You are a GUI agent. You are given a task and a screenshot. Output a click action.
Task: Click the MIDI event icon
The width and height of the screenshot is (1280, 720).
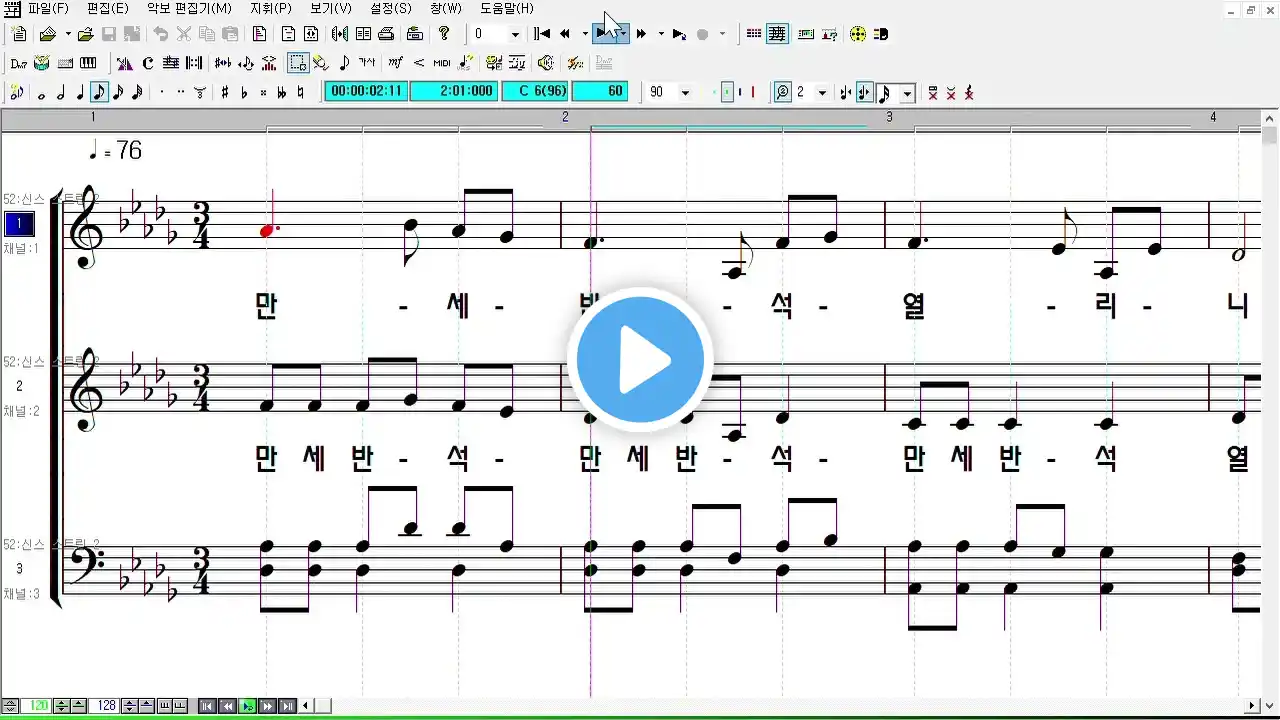pyautogui.click(x=441, y=63)
